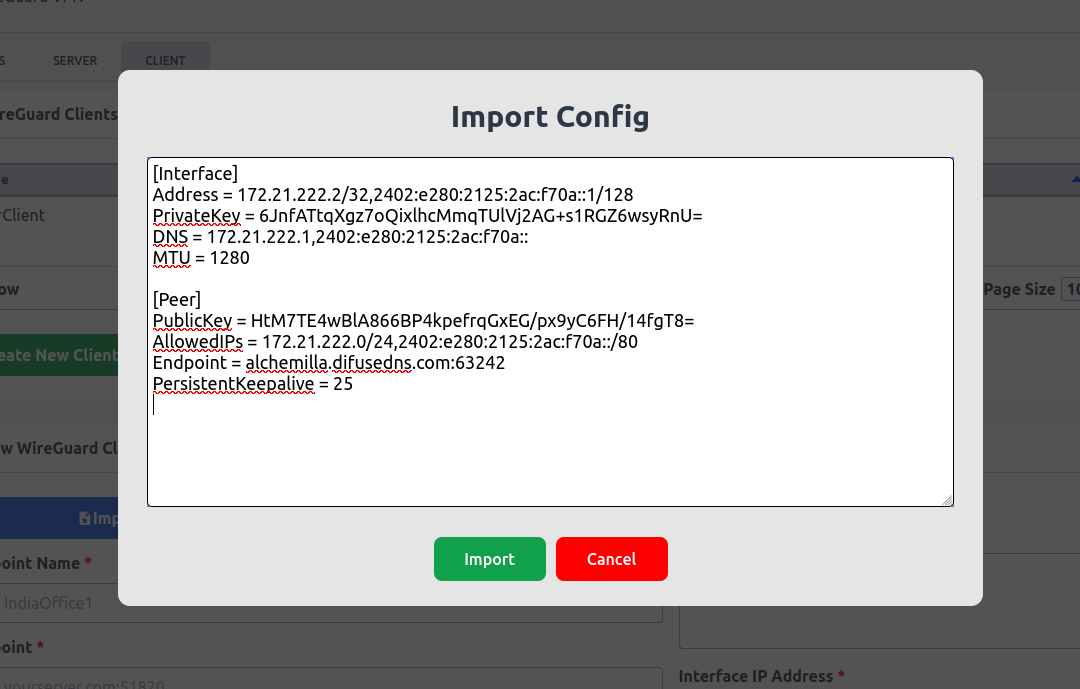This screenshot has width=1080, height=689.
Task: Open the Page Size dropdown
Action: 1070,289
